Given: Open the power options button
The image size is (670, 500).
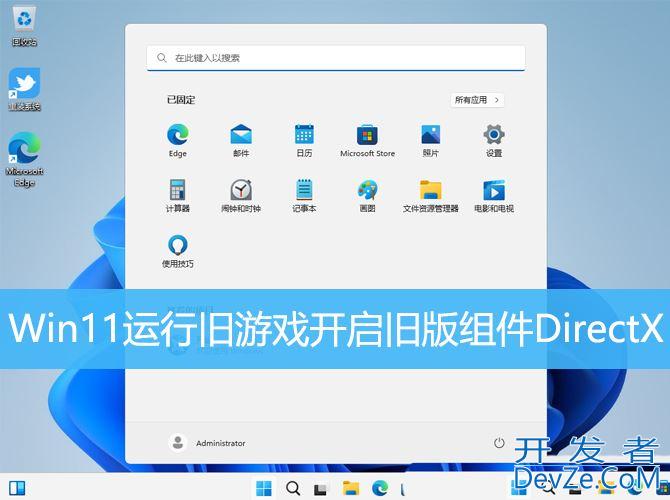Looking at the screenshot, I should (499, 443).
